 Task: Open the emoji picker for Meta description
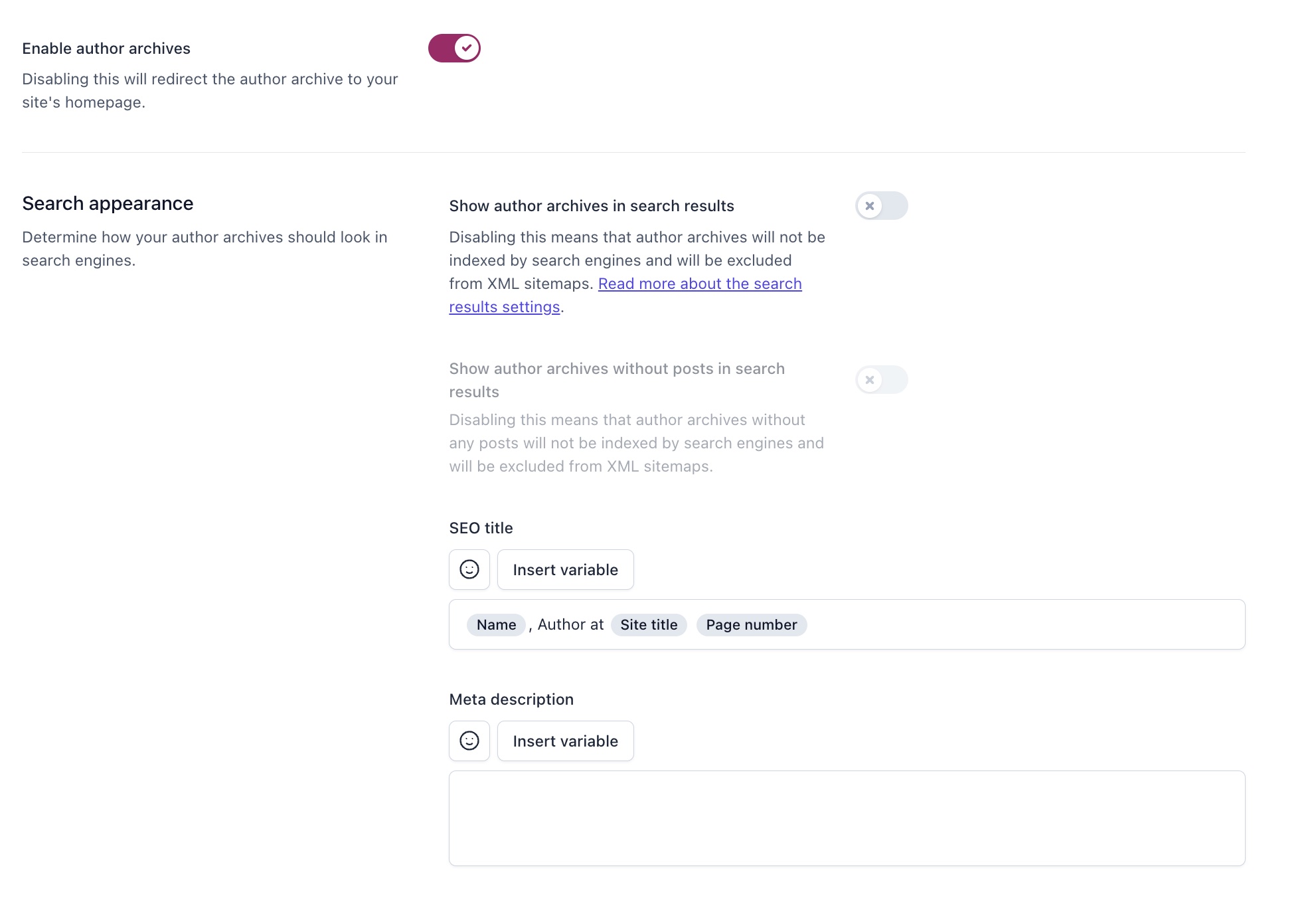click(469, 741)
